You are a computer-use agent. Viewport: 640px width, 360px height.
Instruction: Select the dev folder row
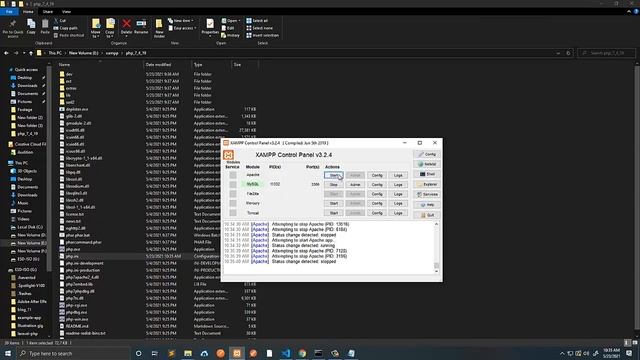157,74
